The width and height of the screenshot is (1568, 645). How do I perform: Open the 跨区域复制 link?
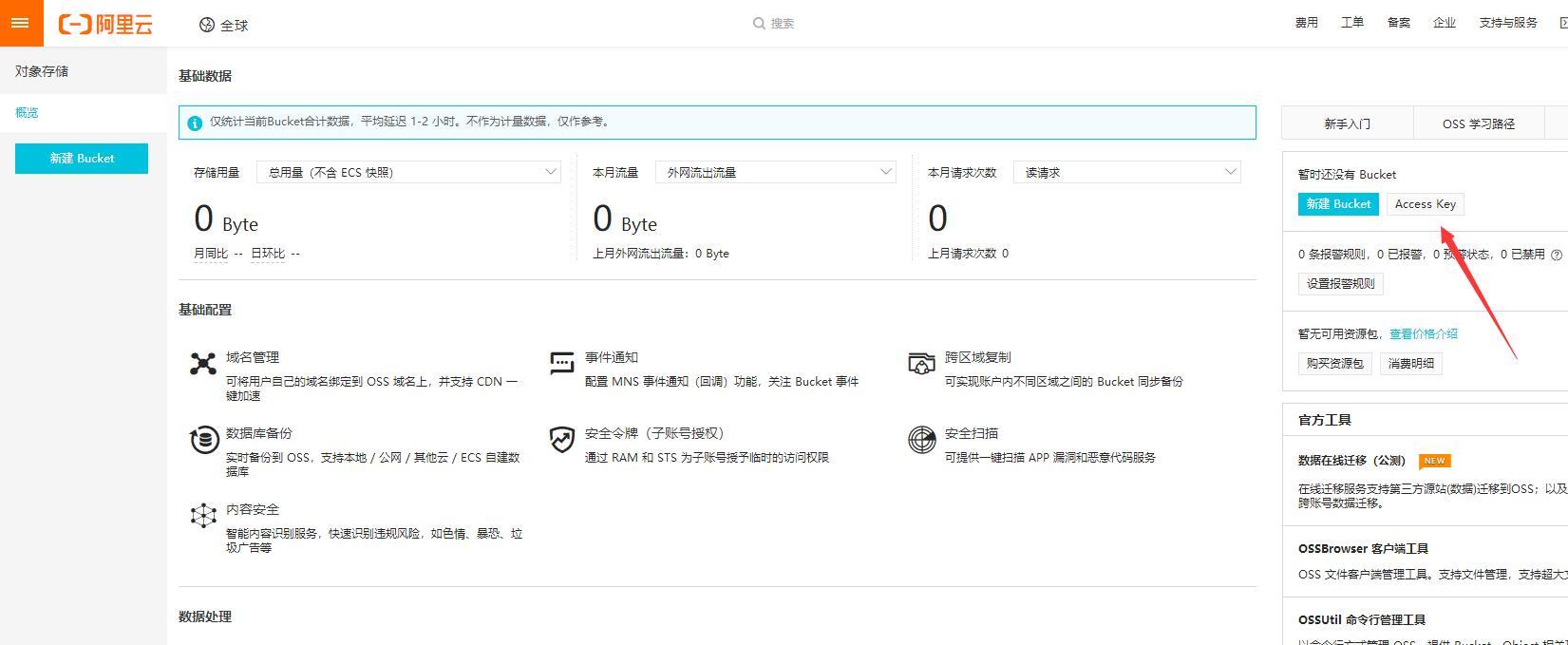click(978, 357)
